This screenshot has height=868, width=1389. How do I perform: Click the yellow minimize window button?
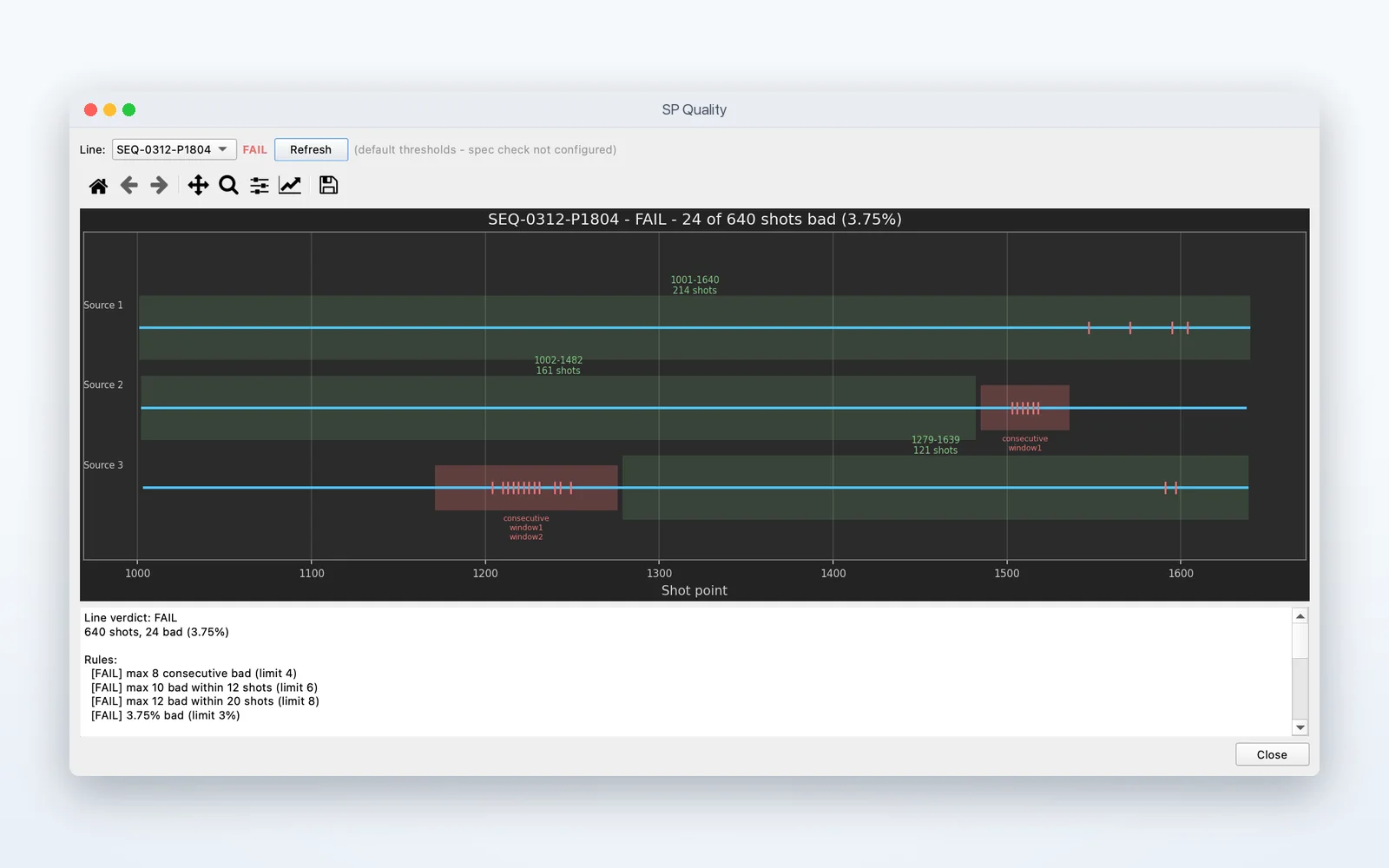coord(109,109)
